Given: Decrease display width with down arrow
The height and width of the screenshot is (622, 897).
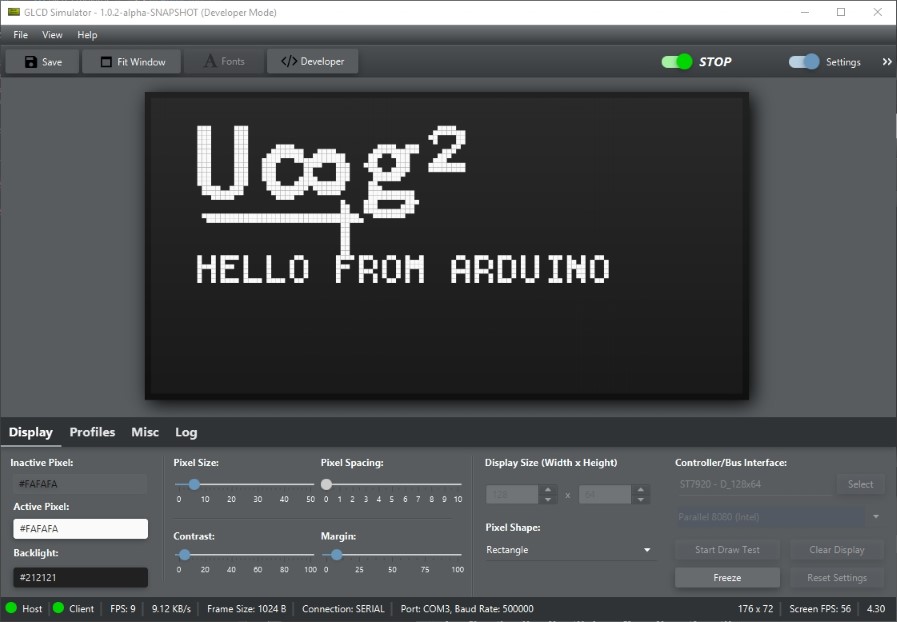Looking at the screenshot, I should pyautogui.click(x=548, y=500).
